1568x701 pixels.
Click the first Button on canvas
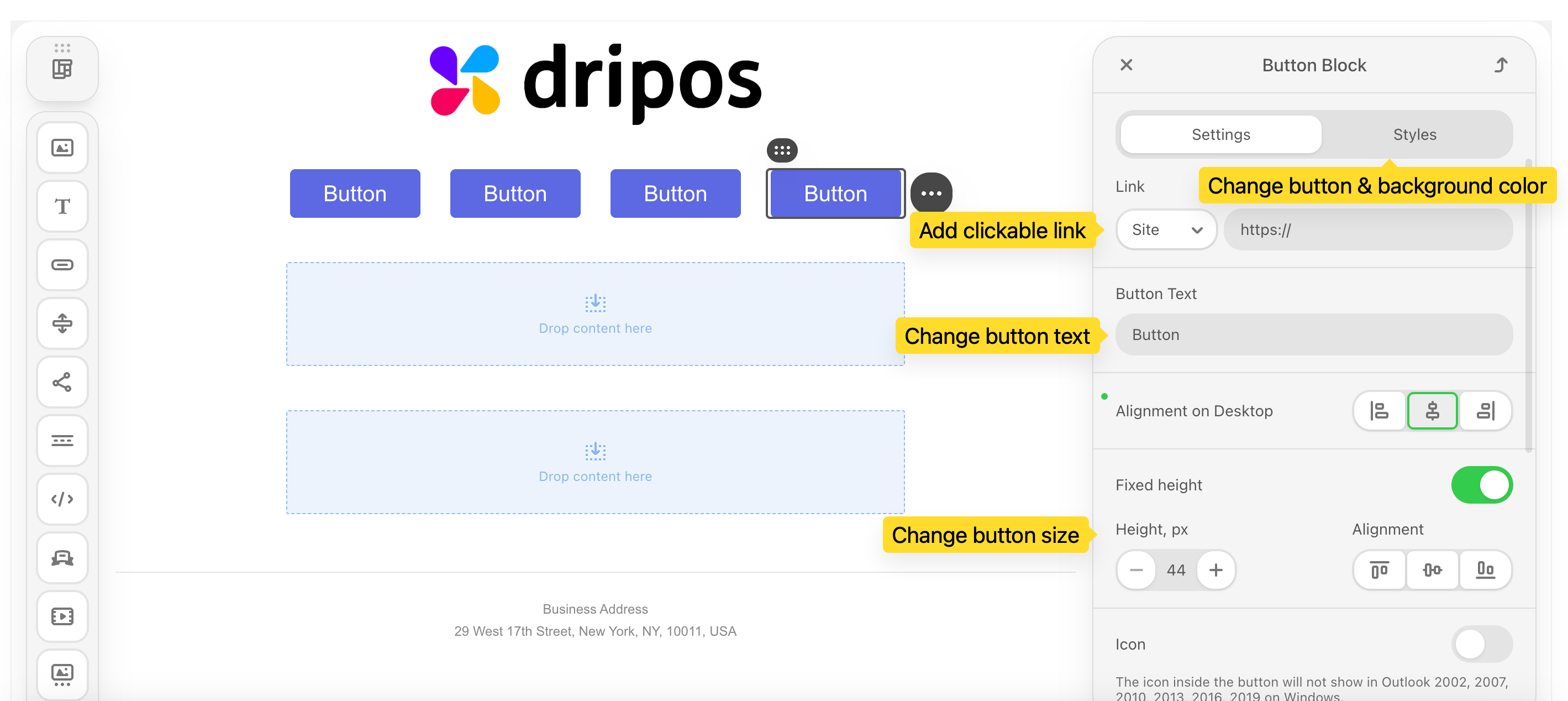[x=355, y=193]
